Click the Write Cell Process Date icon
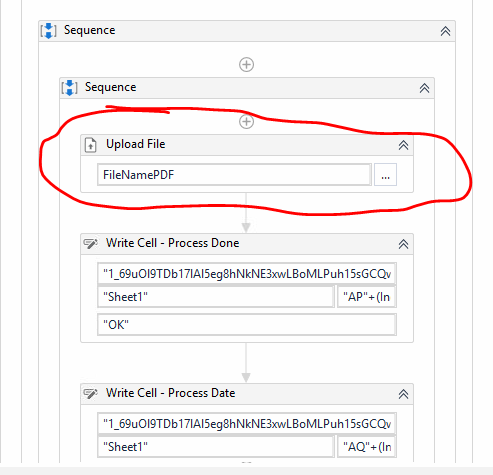The image size is (493, 475). tap(90, 394)
